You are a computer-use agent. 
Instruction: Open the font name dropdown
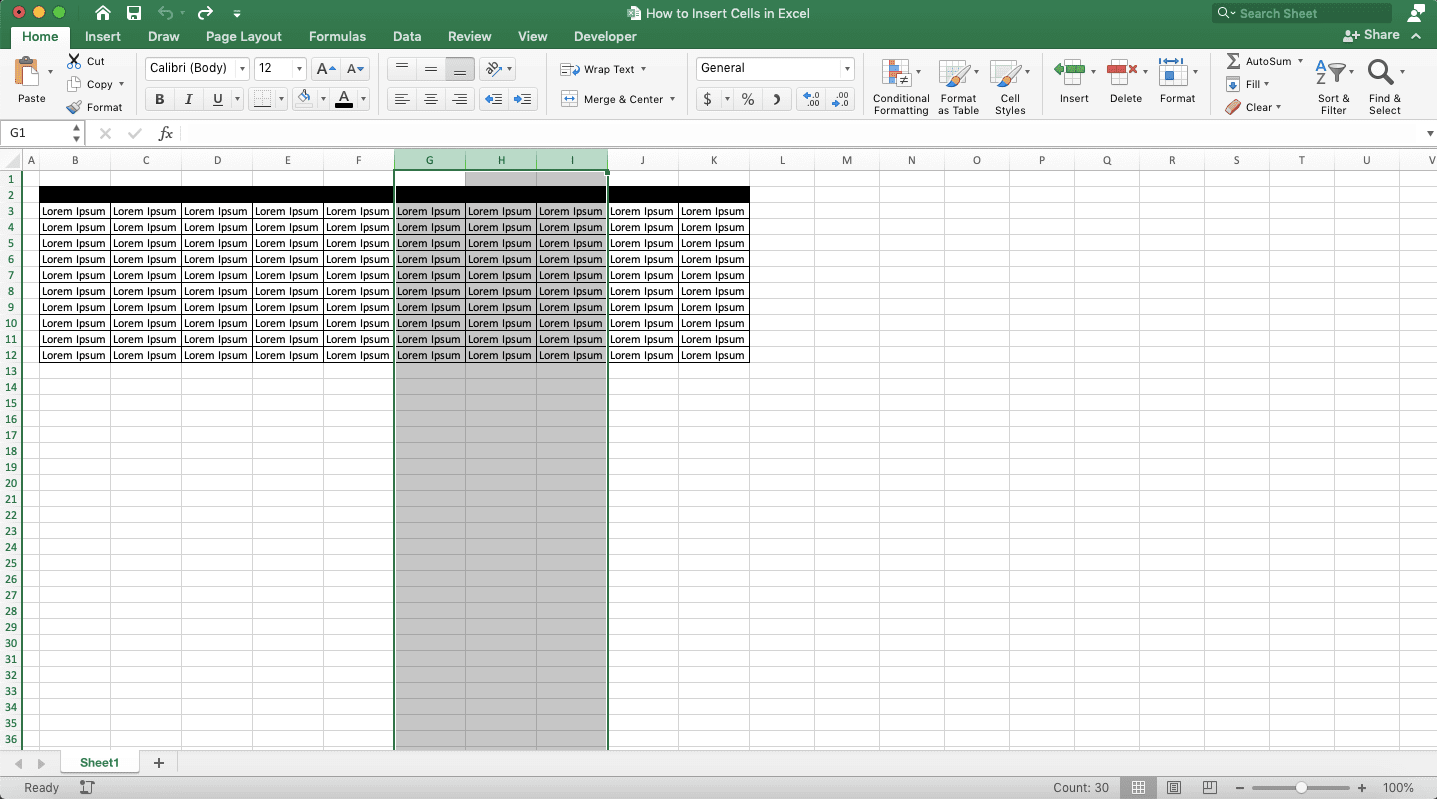pos(242,69)
